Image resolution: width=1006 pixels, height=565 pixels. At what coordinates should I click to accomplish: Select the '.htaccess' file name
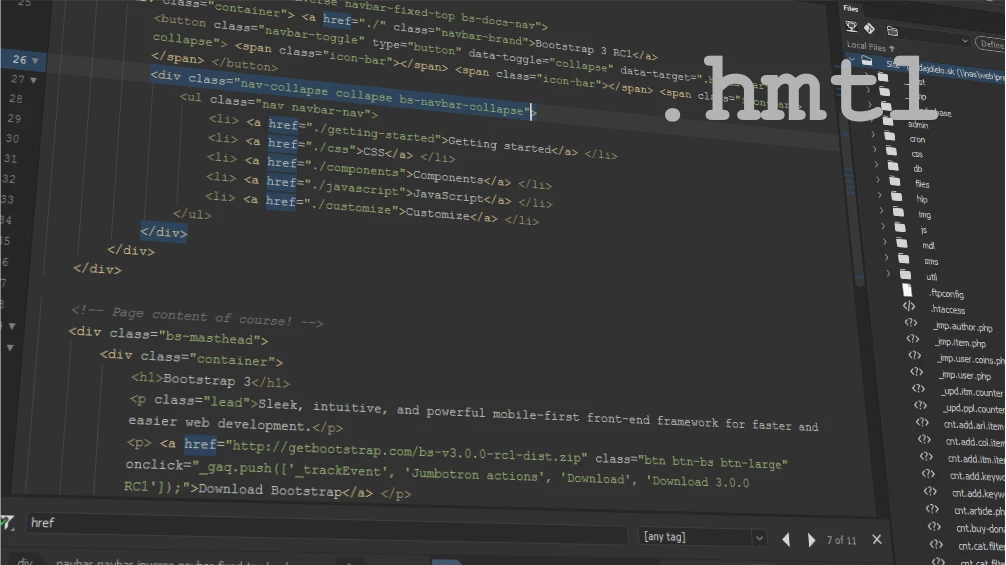pos(948,310)
